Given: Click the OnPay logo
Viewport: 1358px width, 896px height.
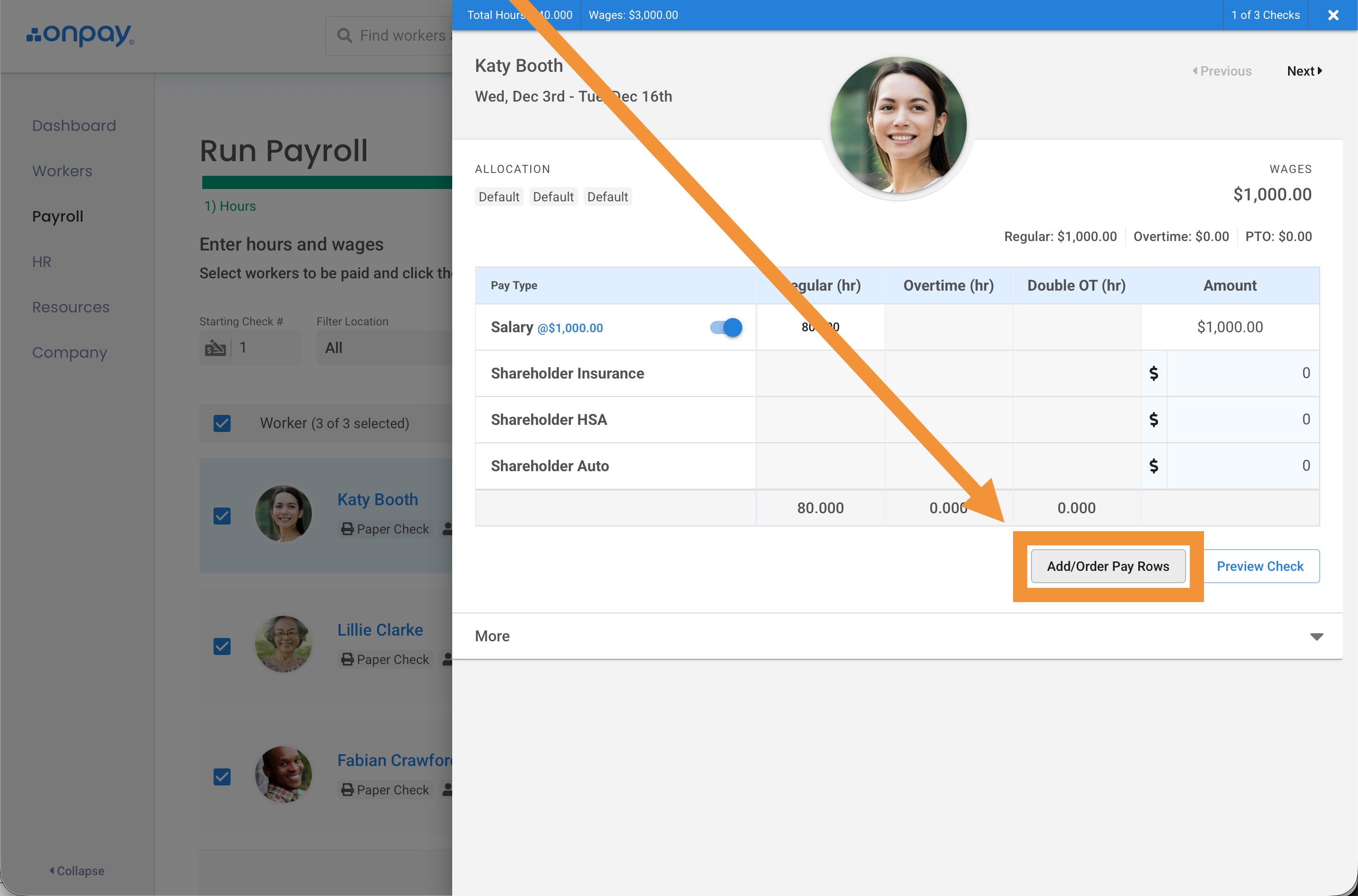Looking at the screenshot, I should [80, 35].
